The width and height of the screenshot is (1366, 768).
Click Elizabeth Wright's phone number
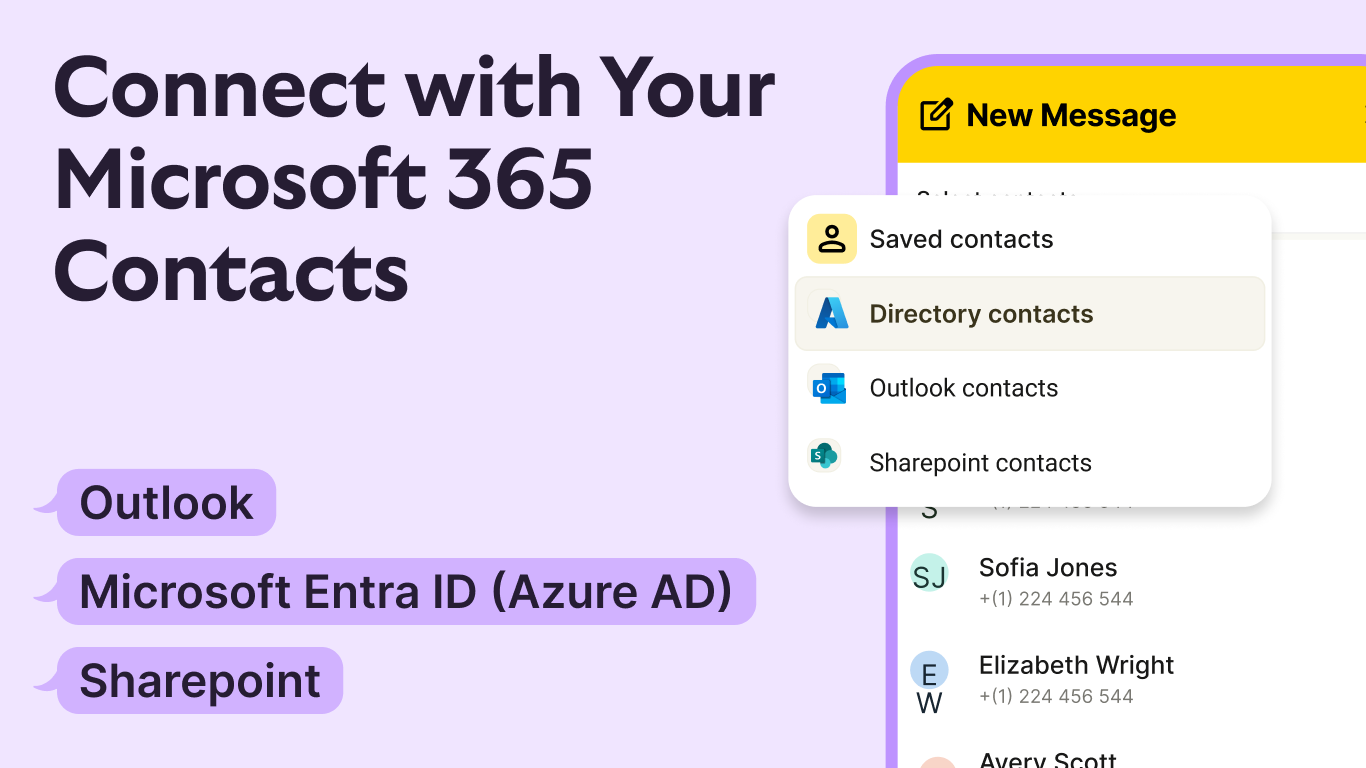(1055, 696)
